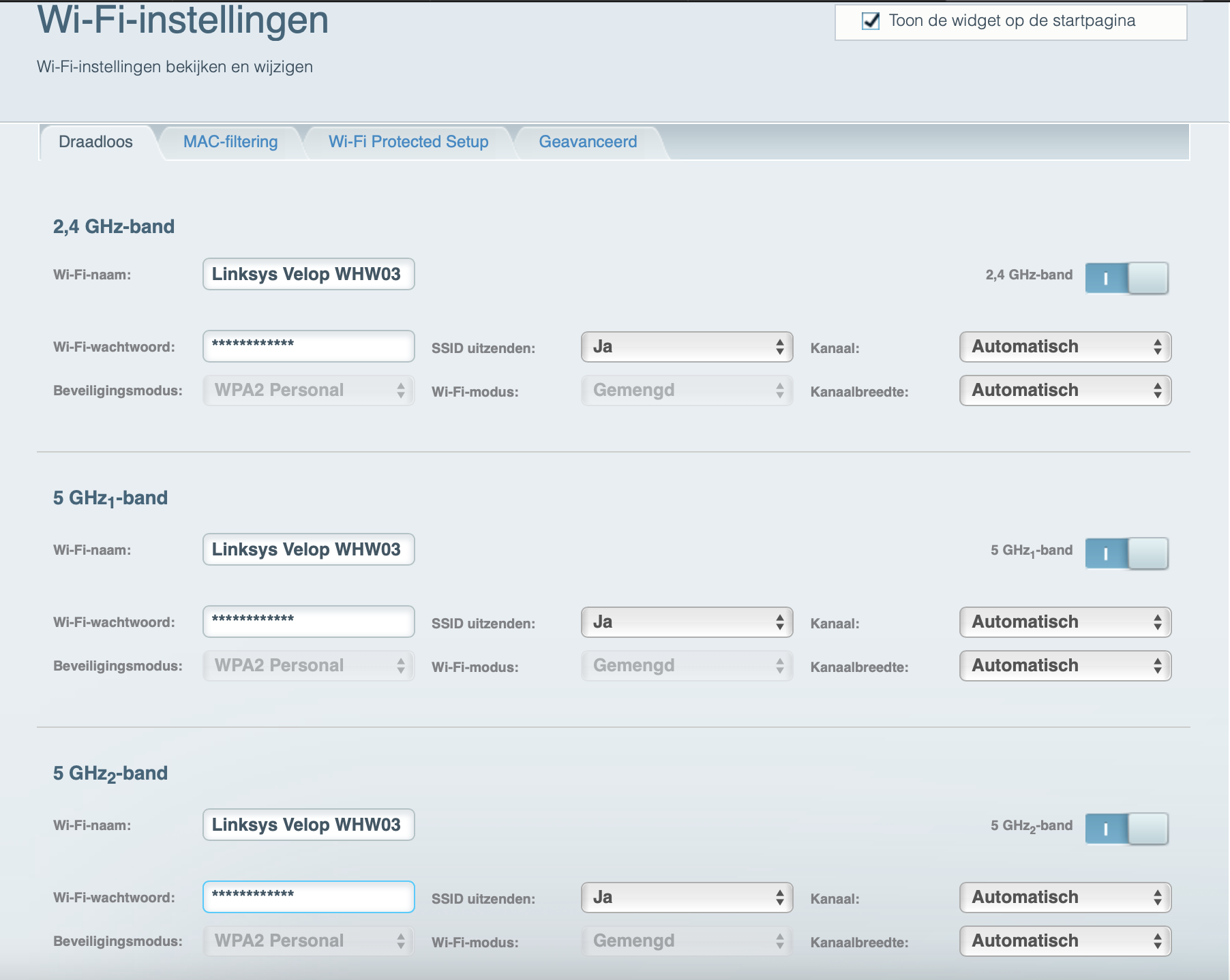Switch off the 5 GHz1-band toggle
This screenshot has width=1230, height=980.
[x=1126, y=553]
